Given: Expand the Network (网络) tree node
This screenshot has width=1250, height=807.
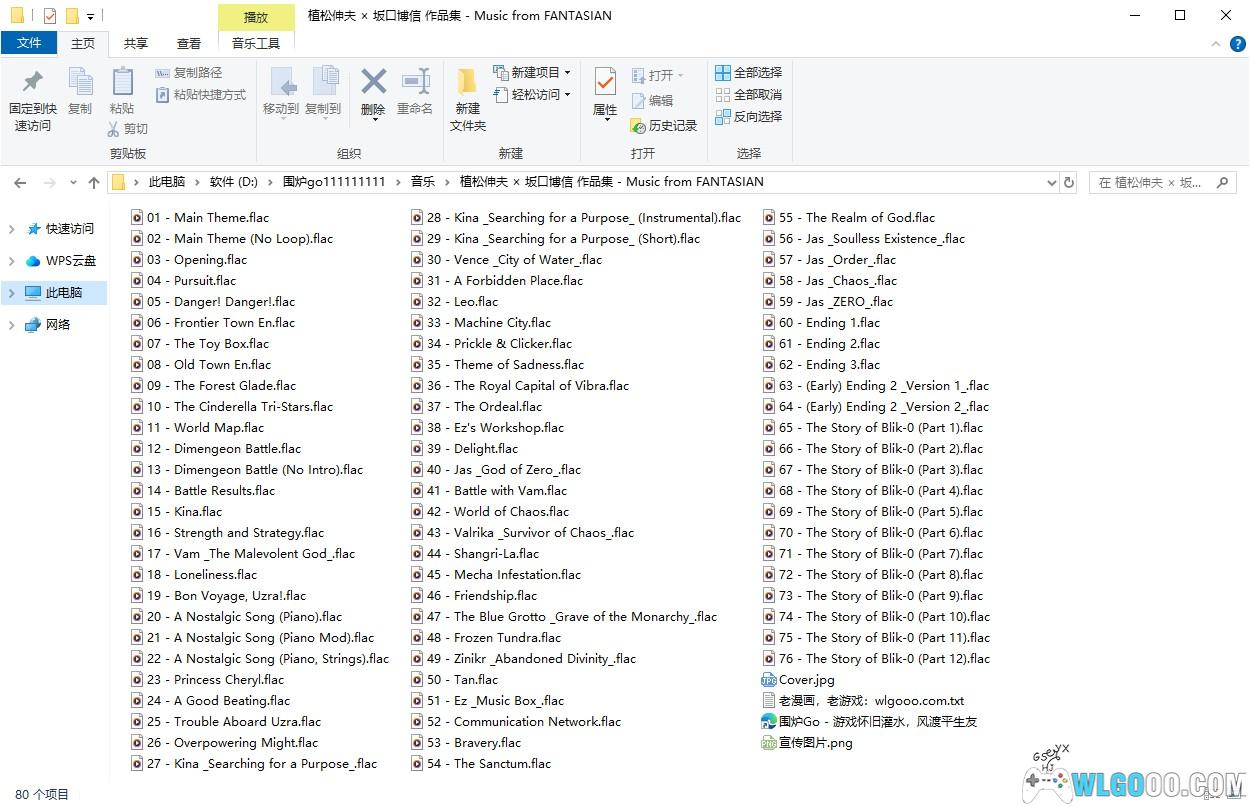Looking at the screenshot, I should [x=12, y=325].
